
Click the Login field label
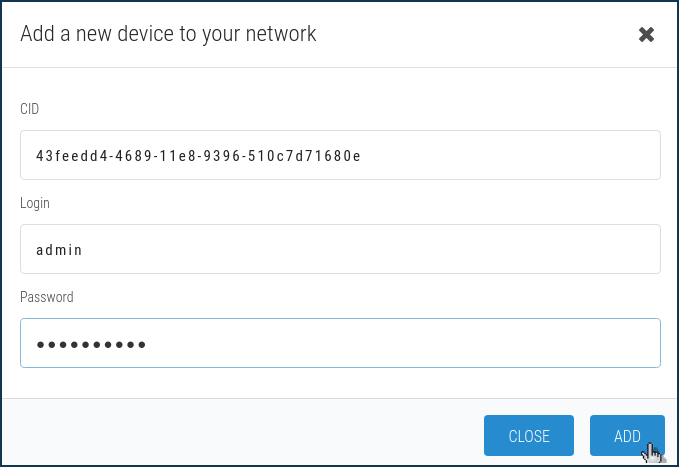35,203
